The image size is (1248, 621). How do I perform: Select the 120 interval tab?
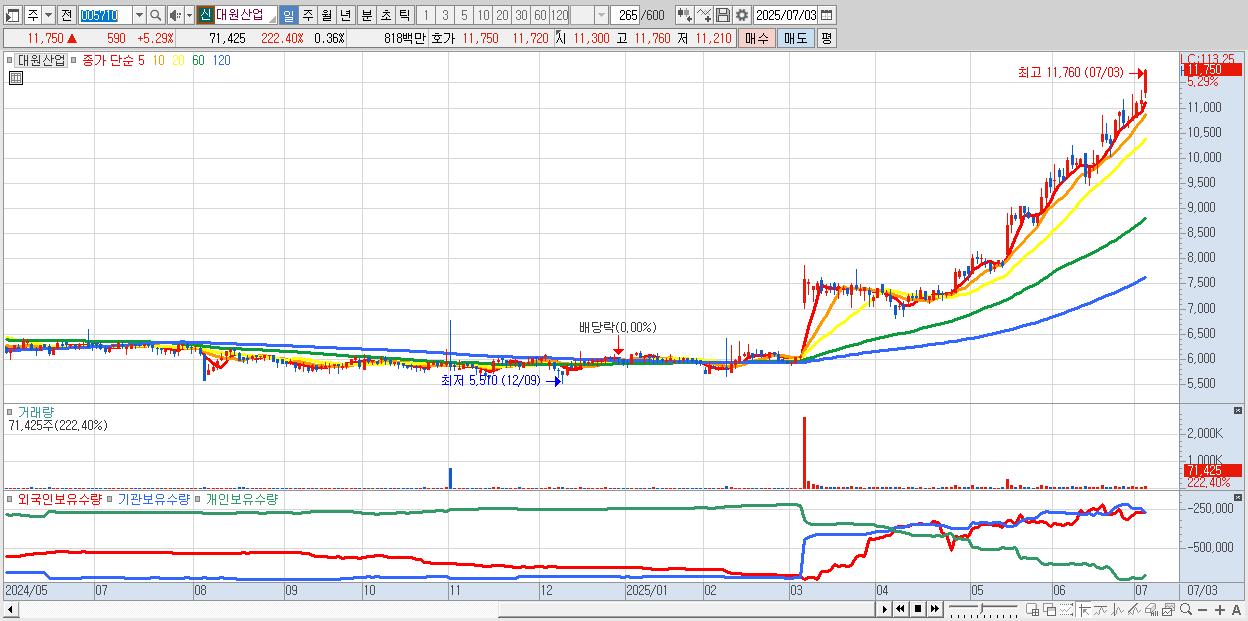560,15
